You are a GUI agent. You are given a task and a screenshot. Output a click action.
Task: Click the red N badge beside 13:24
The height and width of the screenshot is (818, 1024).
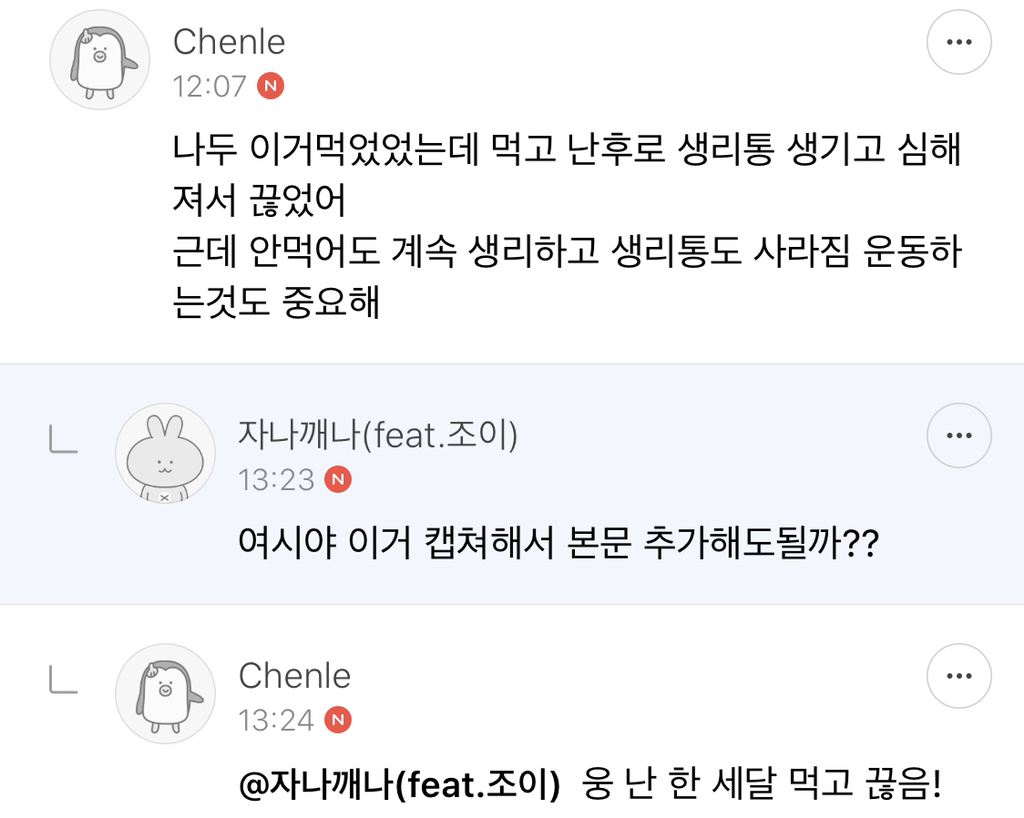pyautogui.click(x=339, y=720)
